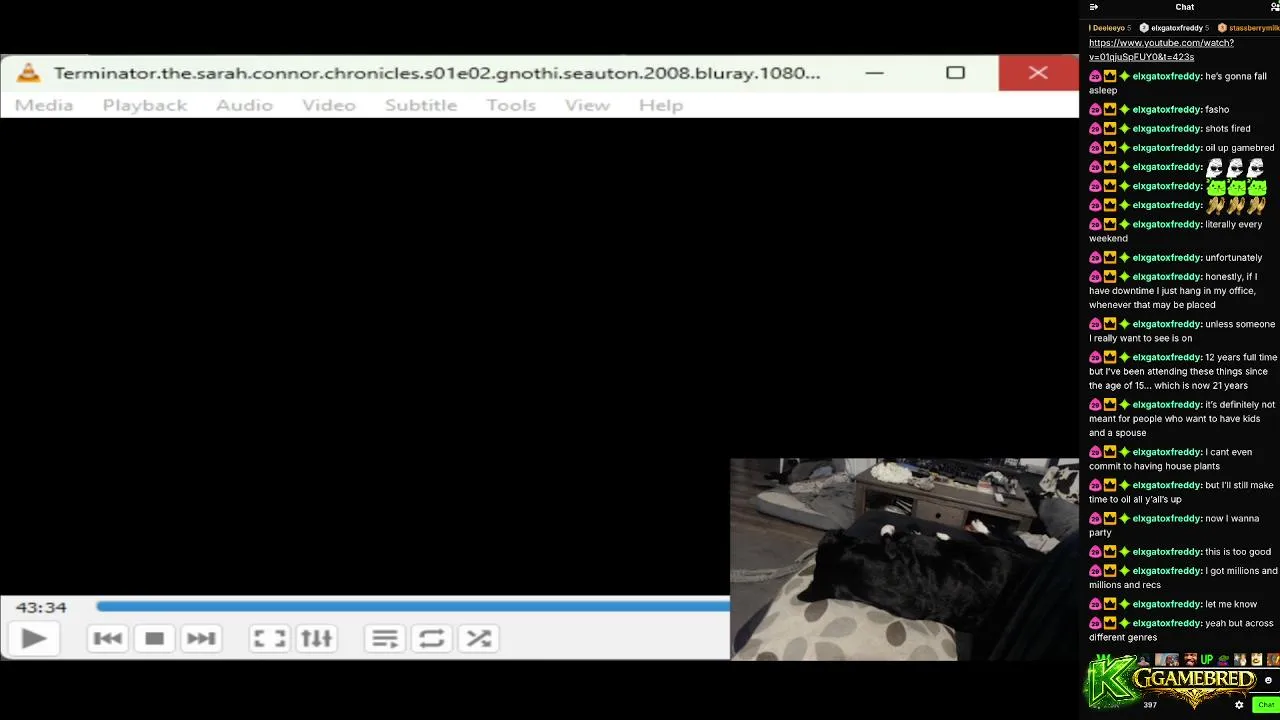Open the Tools menu
This screenshot has width=1280, height=720.
coord(511,105)
